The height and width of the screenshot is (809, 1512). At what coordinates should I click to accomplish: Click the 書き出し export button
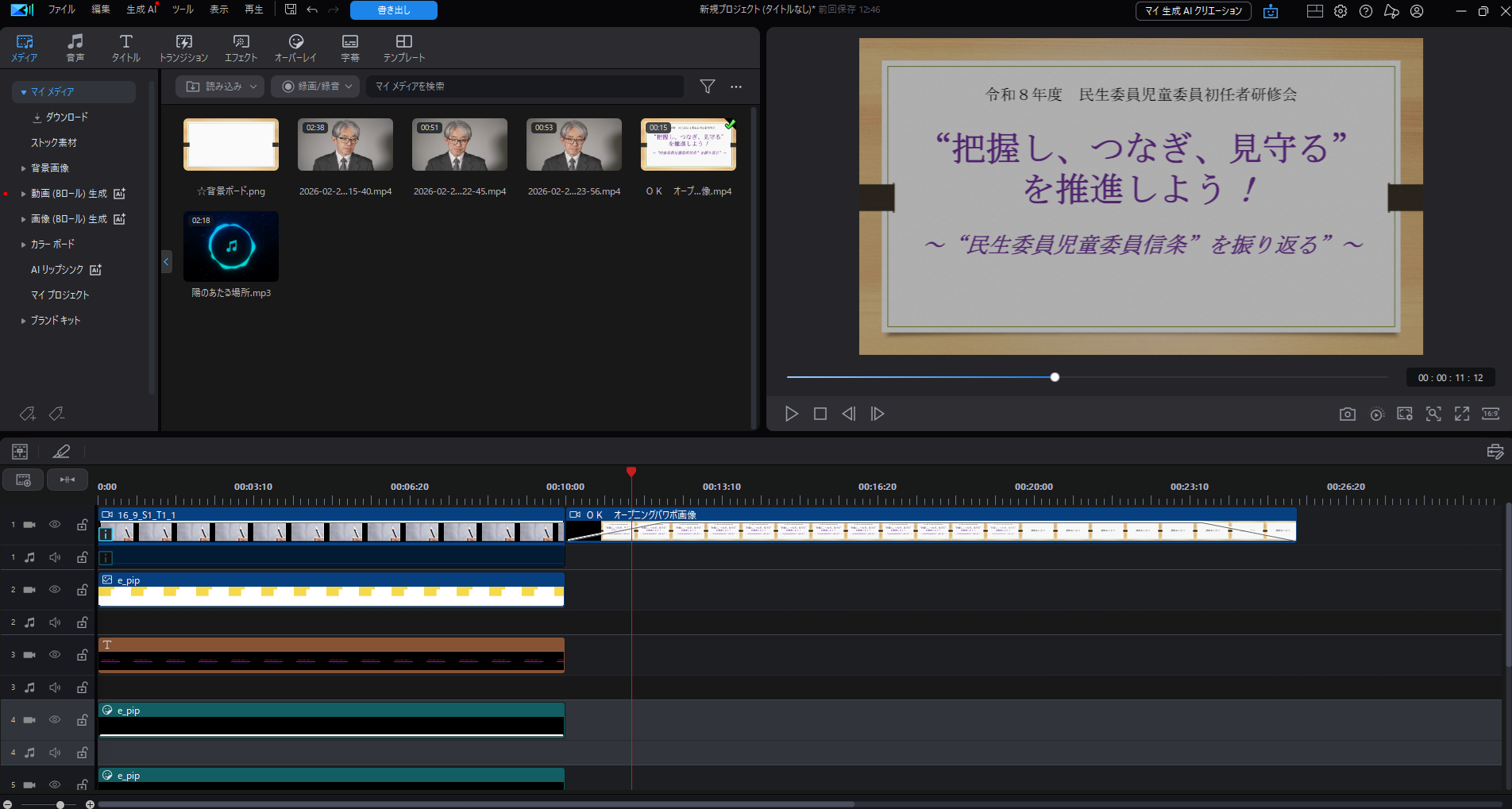tap(393, 10)
